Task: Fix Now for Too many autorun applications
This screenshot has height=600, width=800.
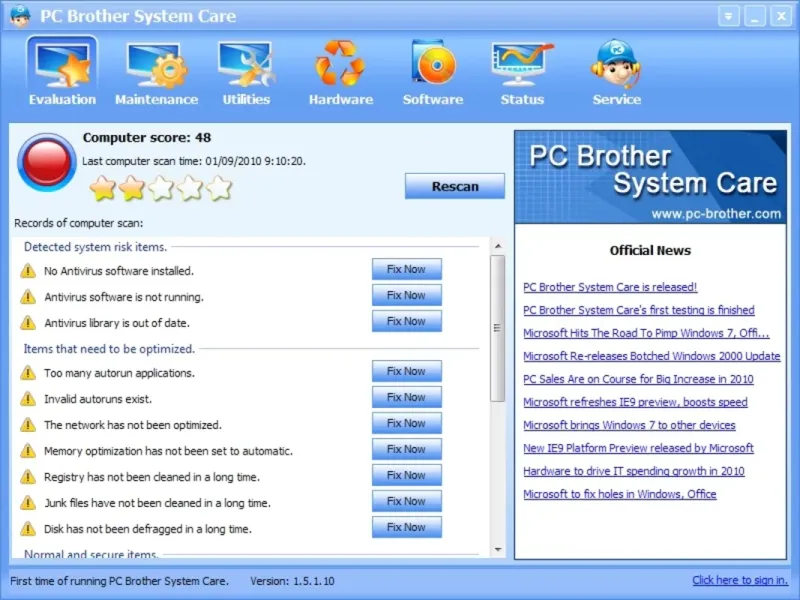Action: tap(407, 371)
